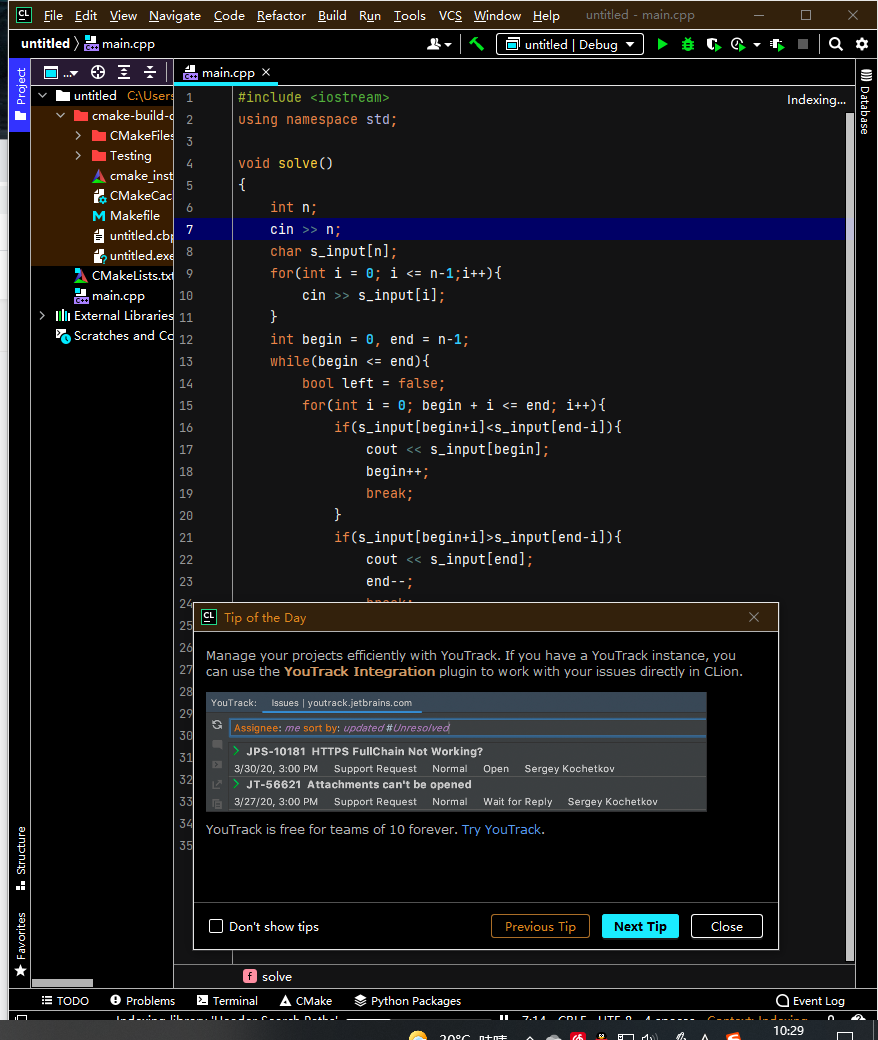
Task: Enable the Don't show tips checkbox
Action: point(216,927)
